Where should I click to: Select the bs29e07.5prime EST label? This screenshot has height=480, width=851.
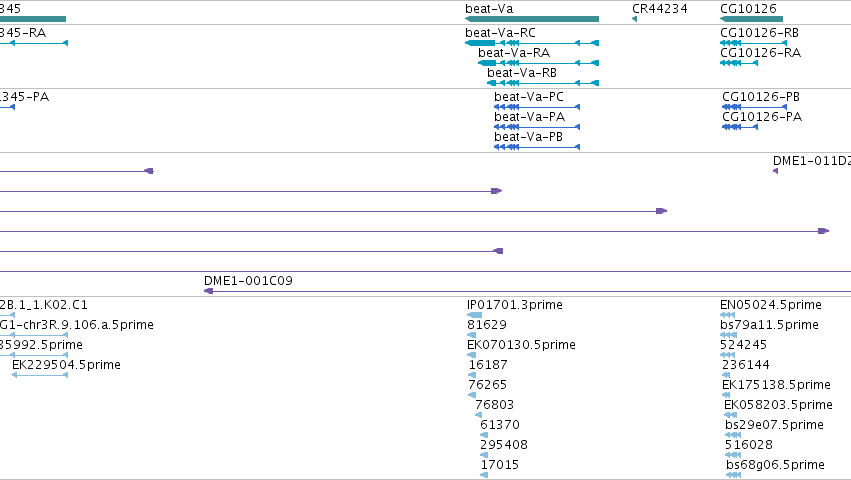(x=774, y=425)
